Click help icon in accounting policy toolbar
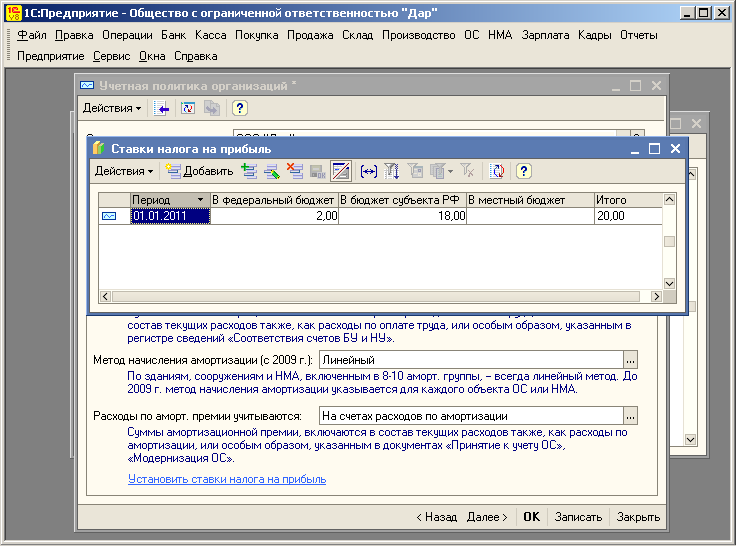 point(239,108)
